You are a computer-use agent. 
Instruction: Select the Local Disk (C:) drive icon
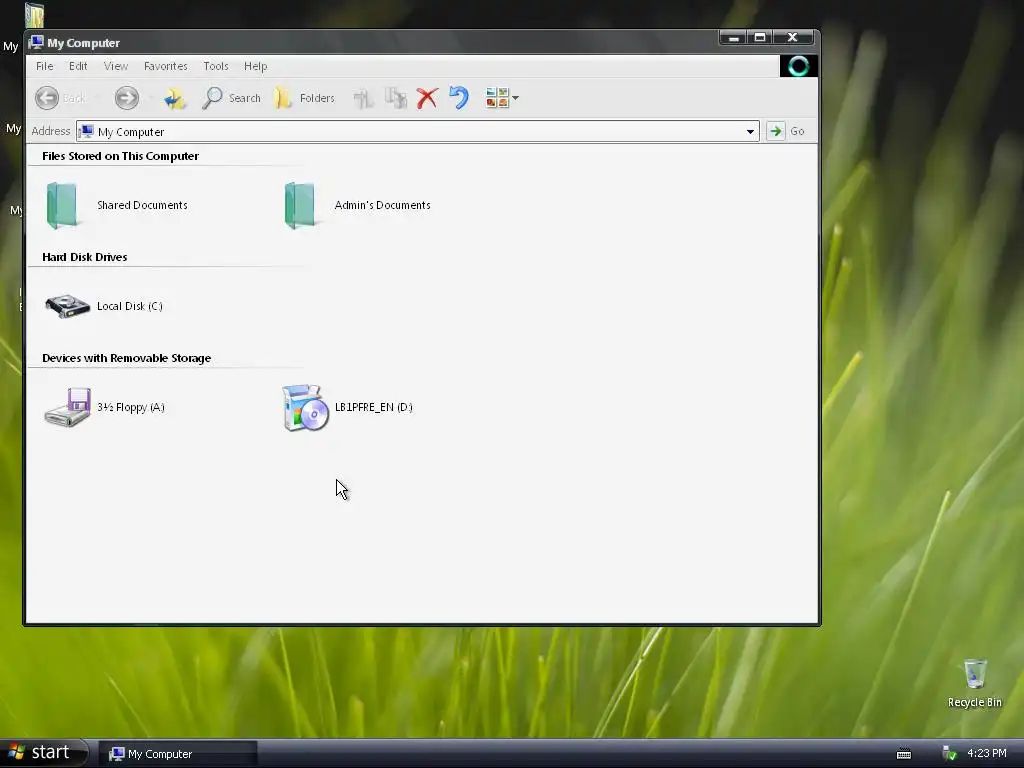coord(67,306)
